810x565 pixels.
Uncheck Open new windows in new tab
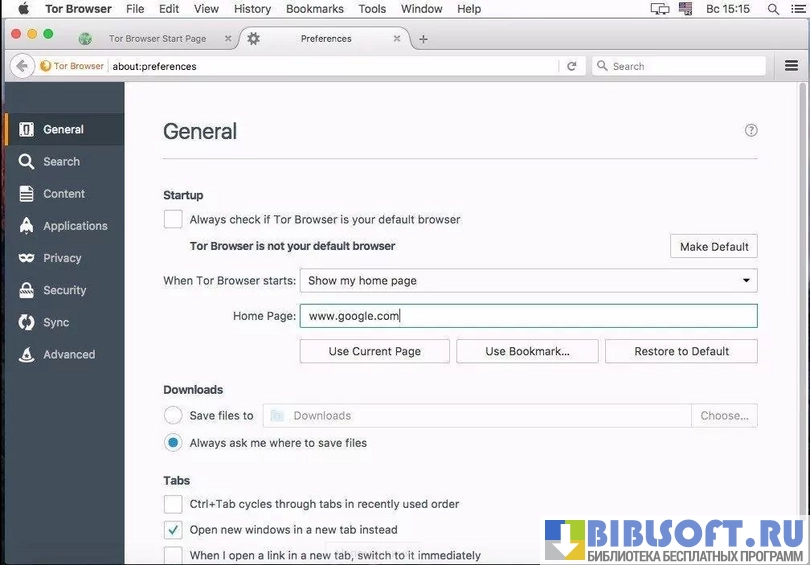[x=173, y=530]
